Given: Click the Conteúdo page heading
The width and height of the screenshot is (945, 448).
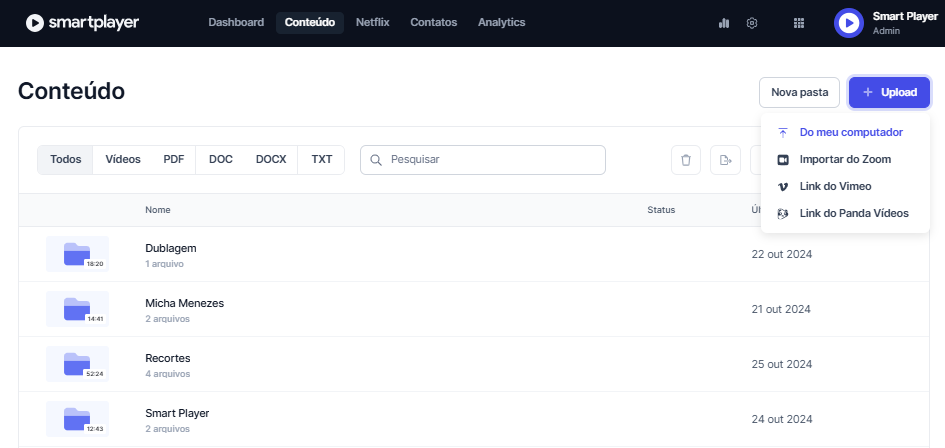Looking at the screenshot, I should [72, 91].
